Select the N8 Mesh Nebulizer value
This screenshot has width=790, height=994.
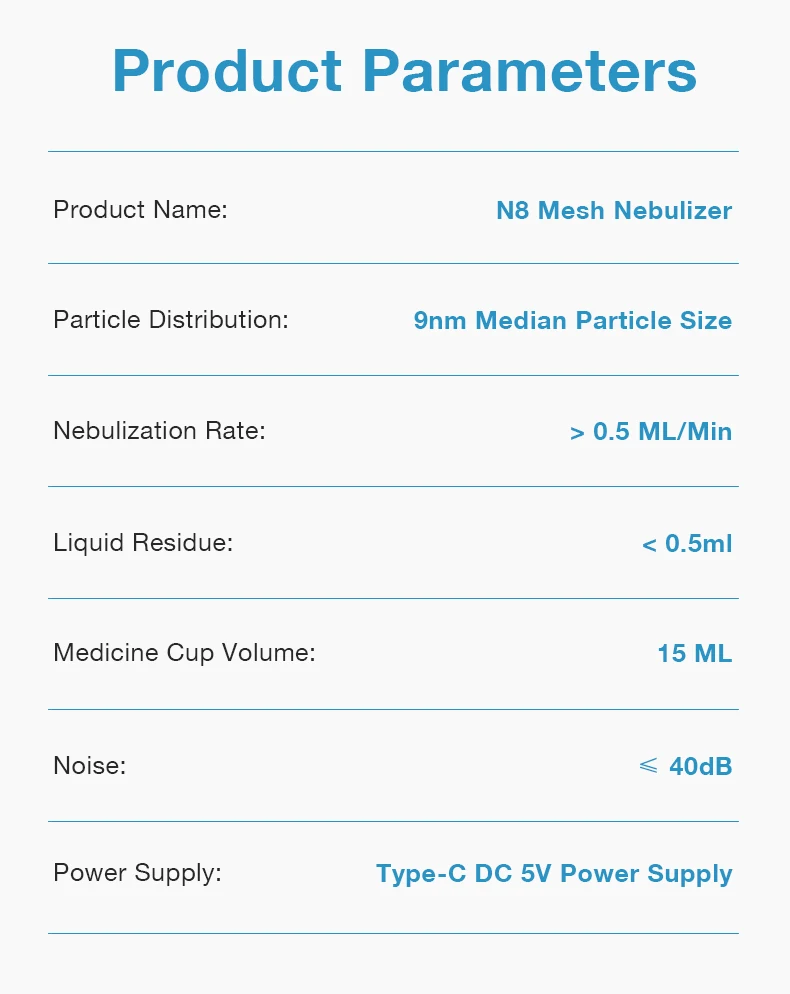click(x=614, y=211)
